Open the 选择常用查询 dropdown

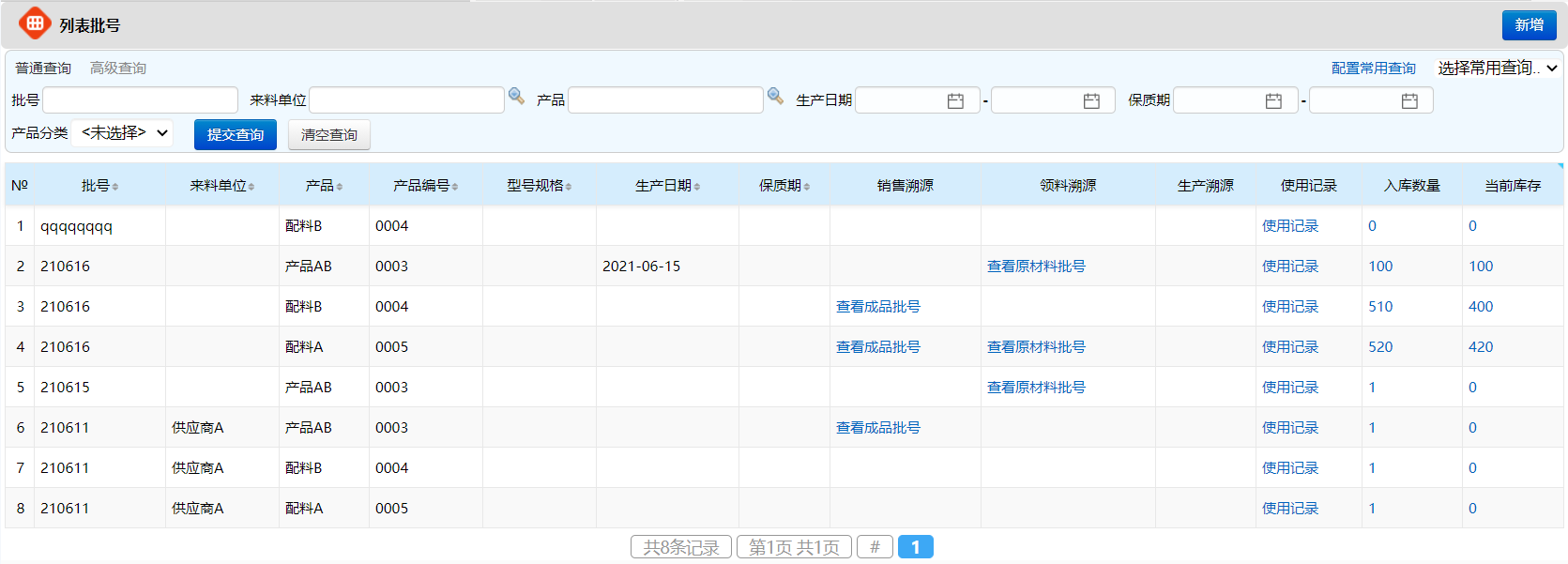tap(1497, 68)
